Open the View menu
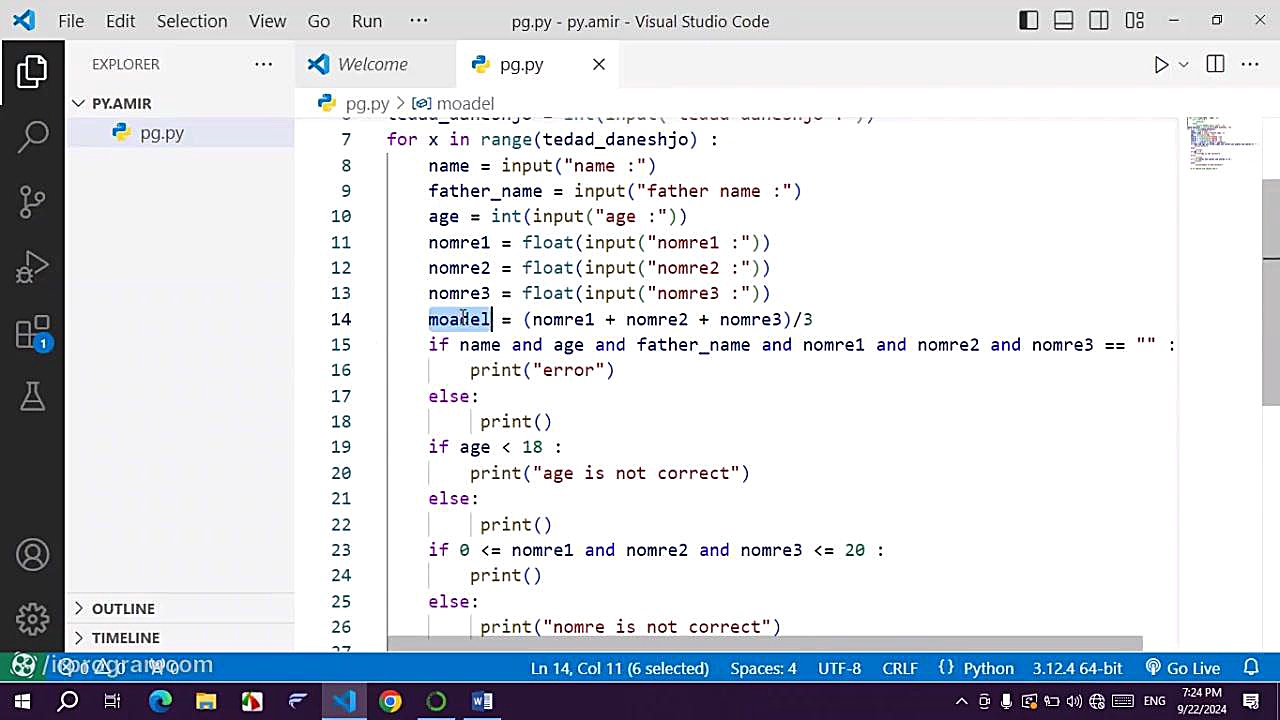This screenshot has height=720, width=1280. 267,21
